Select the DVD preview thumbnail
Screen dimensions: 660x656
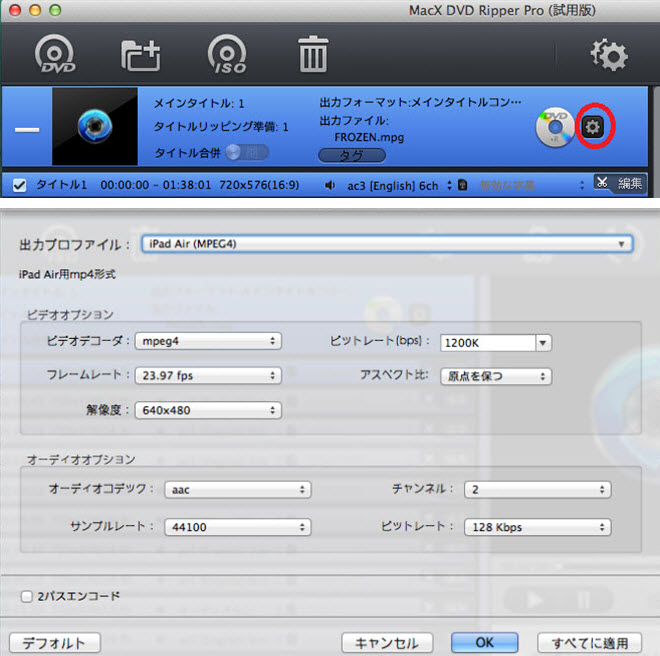click(x=95, y=126)
